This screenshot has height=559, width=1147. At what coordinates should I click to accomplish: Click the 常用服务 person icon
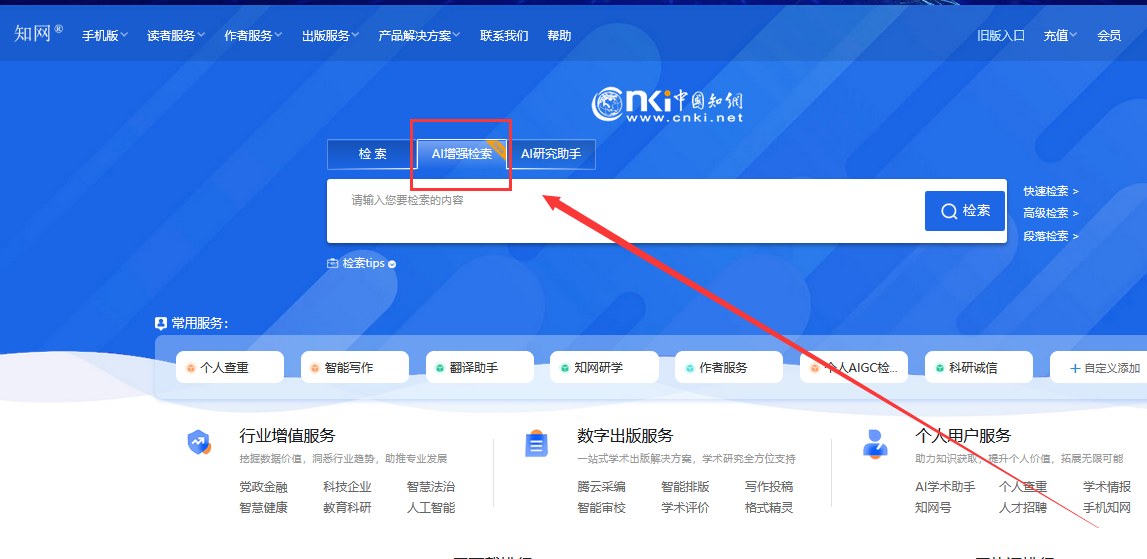click(x=161, y=323)
